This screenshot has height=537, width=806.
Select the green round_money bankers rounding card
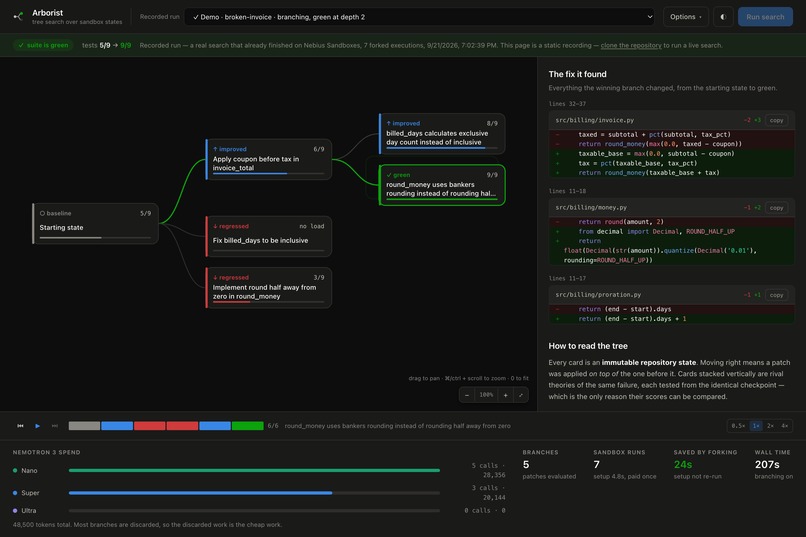coord(442,185)
